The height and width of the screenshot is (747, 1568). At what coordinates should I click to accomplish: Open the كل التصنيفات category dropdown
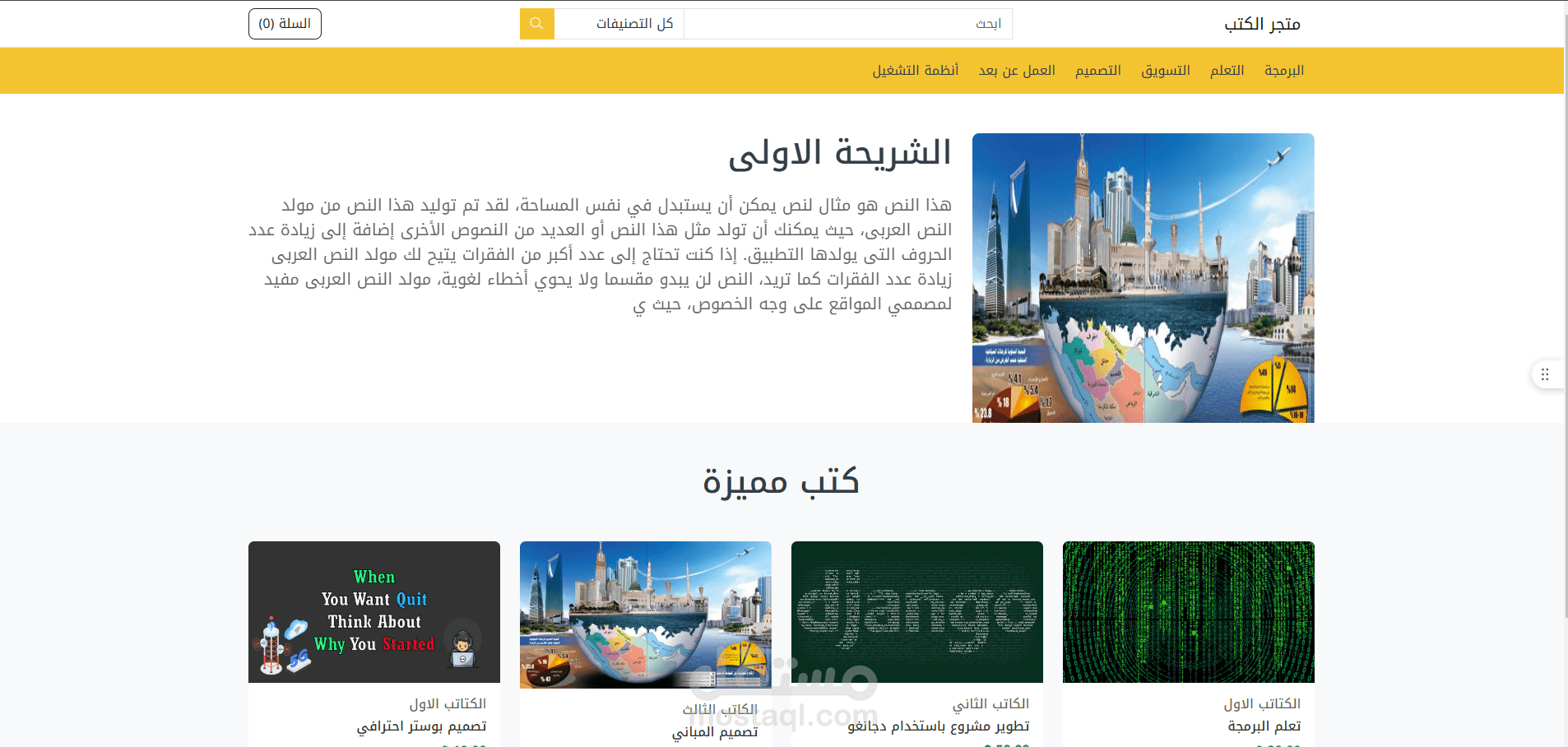(619, 24)
